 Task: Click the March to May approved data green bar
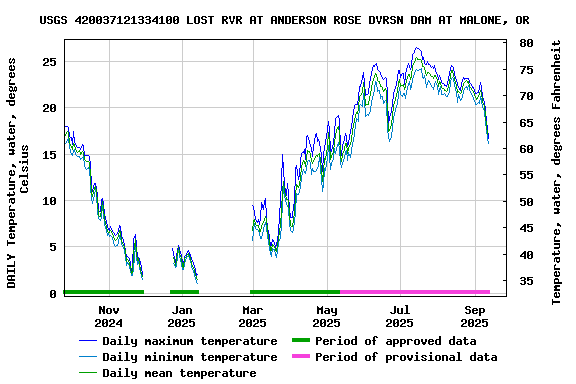tap(295, 292)
